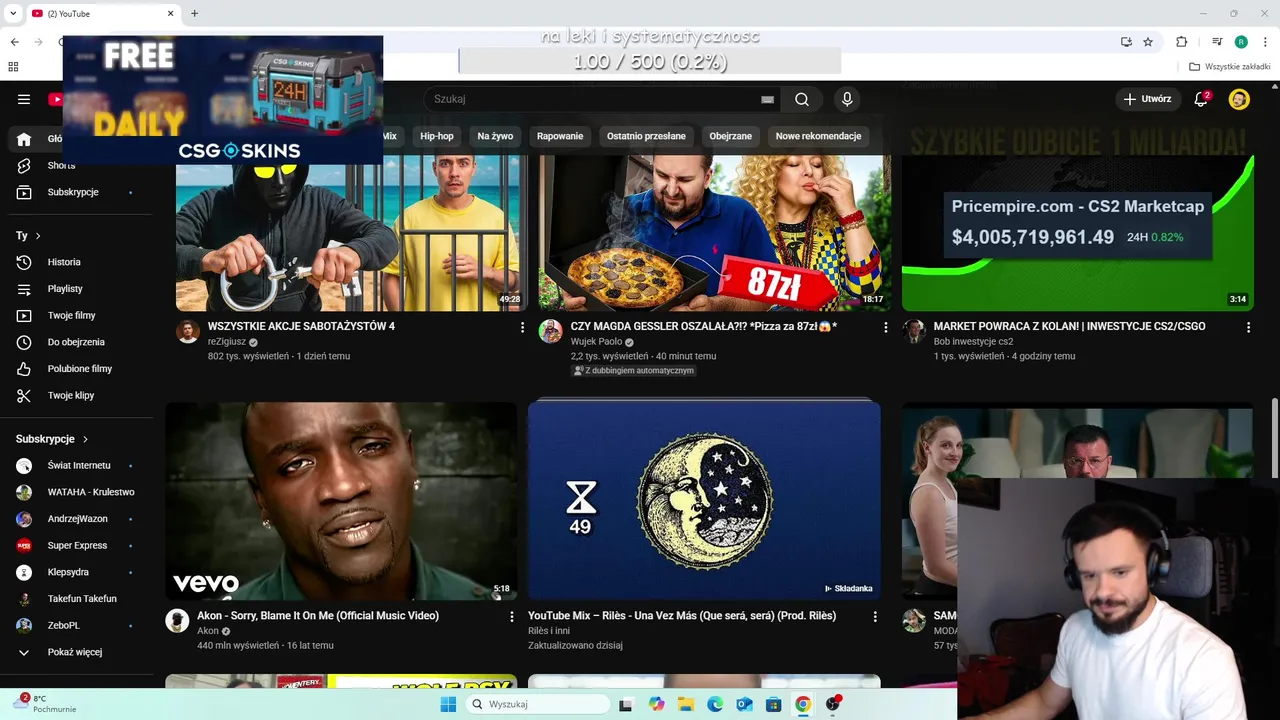This screenshot has width=1280, height=720.
Task: Open Subskrypcje in the sidebar
Action: [x=73, y=192]
